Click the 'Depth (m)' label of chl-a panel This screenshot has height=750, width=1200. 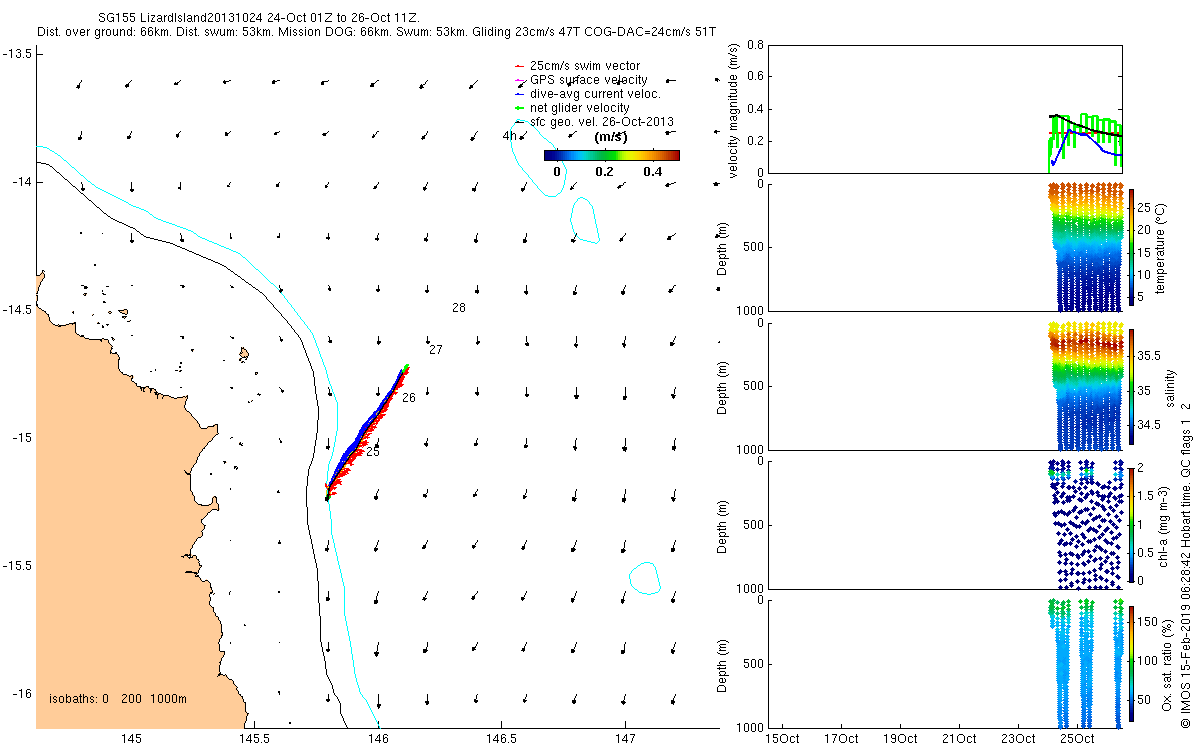[722, 525]
